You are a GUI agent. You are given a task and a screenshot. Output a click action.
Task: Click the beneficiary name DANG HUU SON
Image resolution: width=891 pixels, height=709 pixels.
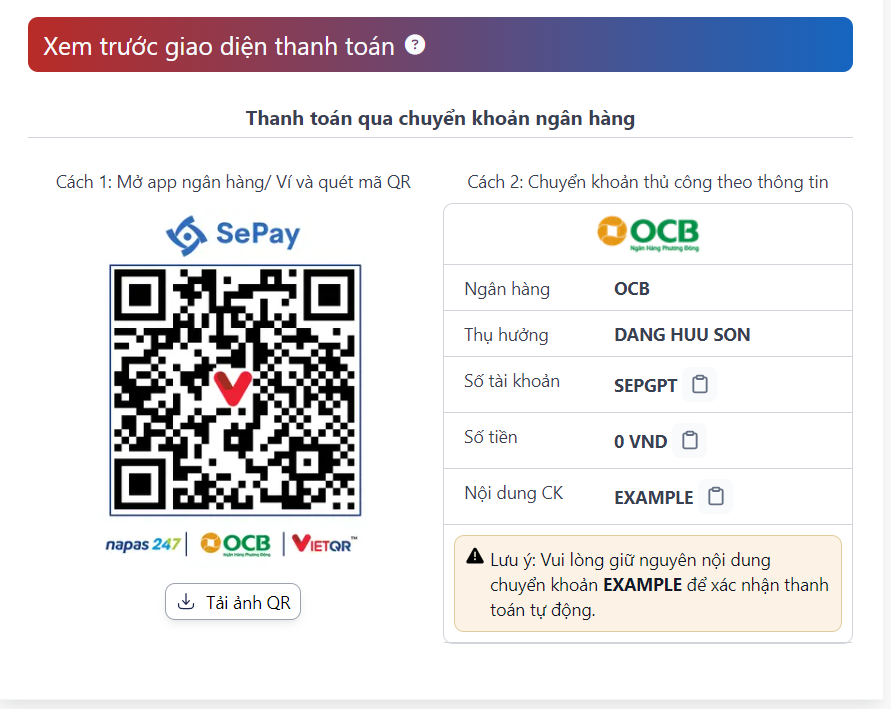[x=682, y=335]
